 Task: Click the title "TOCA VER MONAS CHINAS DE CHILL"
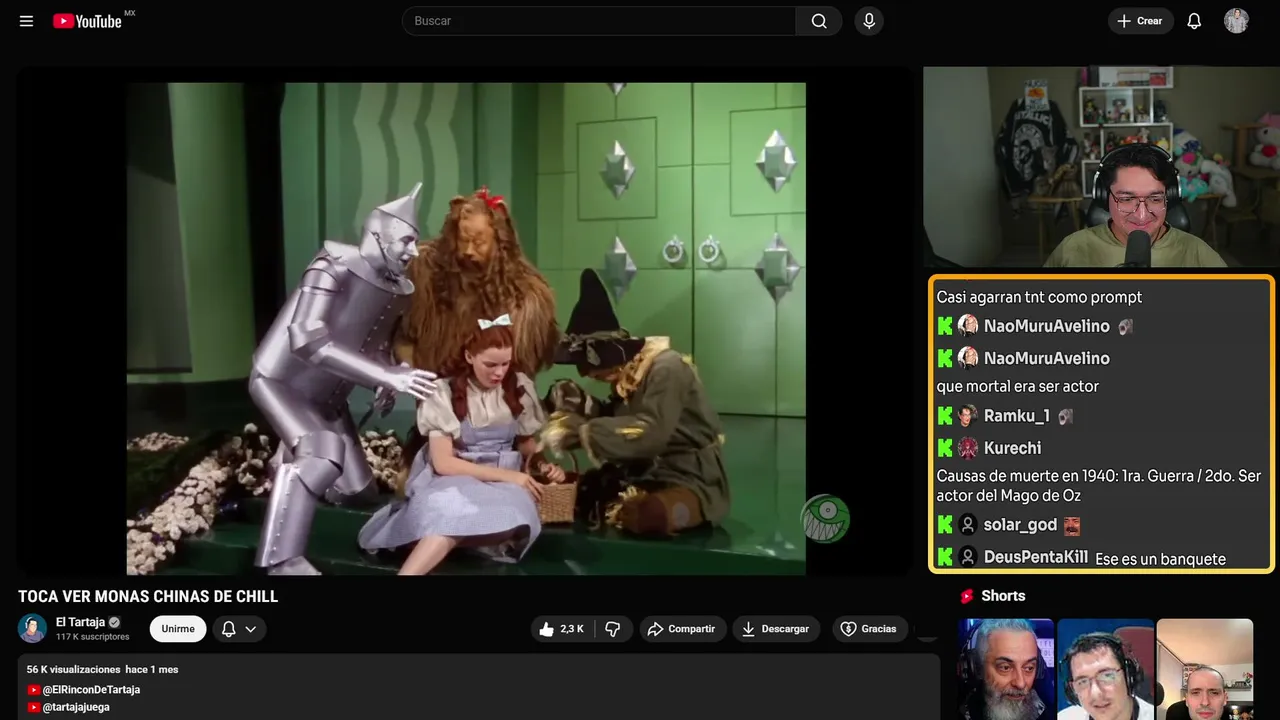(x=148, y=597)
